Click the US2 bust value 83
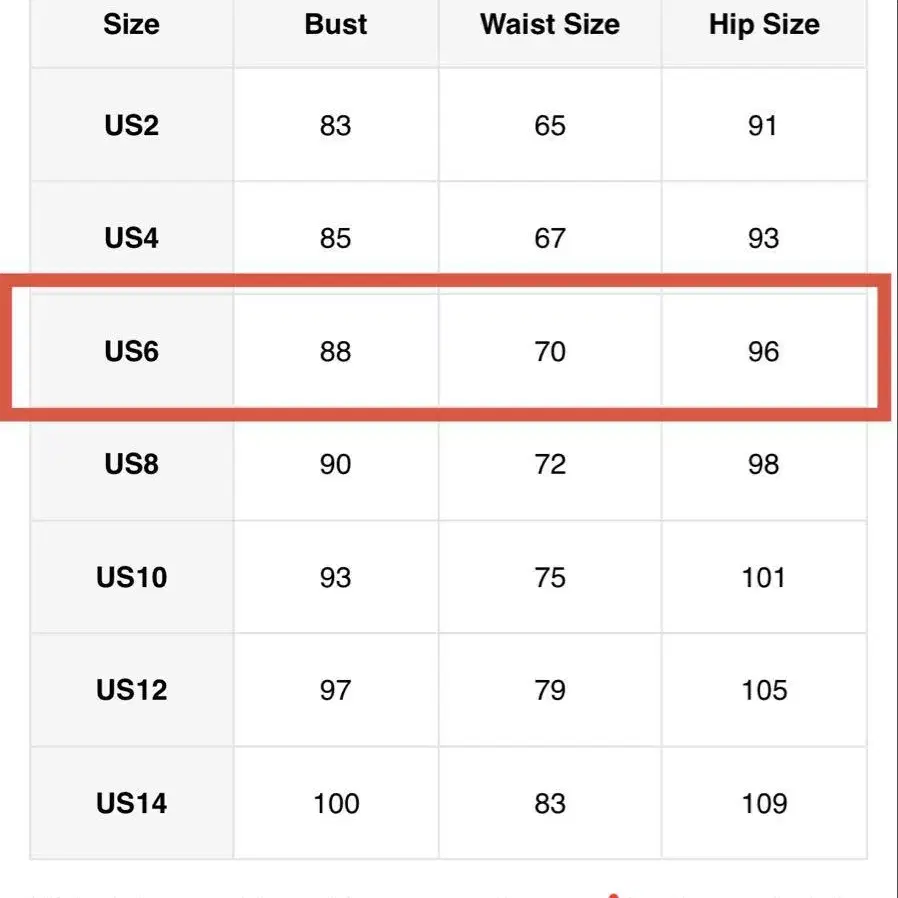Image resolution: width=898 pixels, height=898 pixels. [336, 126]
